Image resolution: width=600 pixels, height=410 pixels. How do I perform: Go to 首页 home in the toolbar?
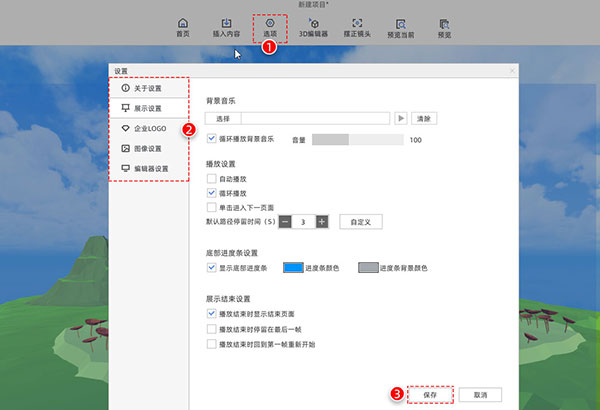click(x=182, y=27)
